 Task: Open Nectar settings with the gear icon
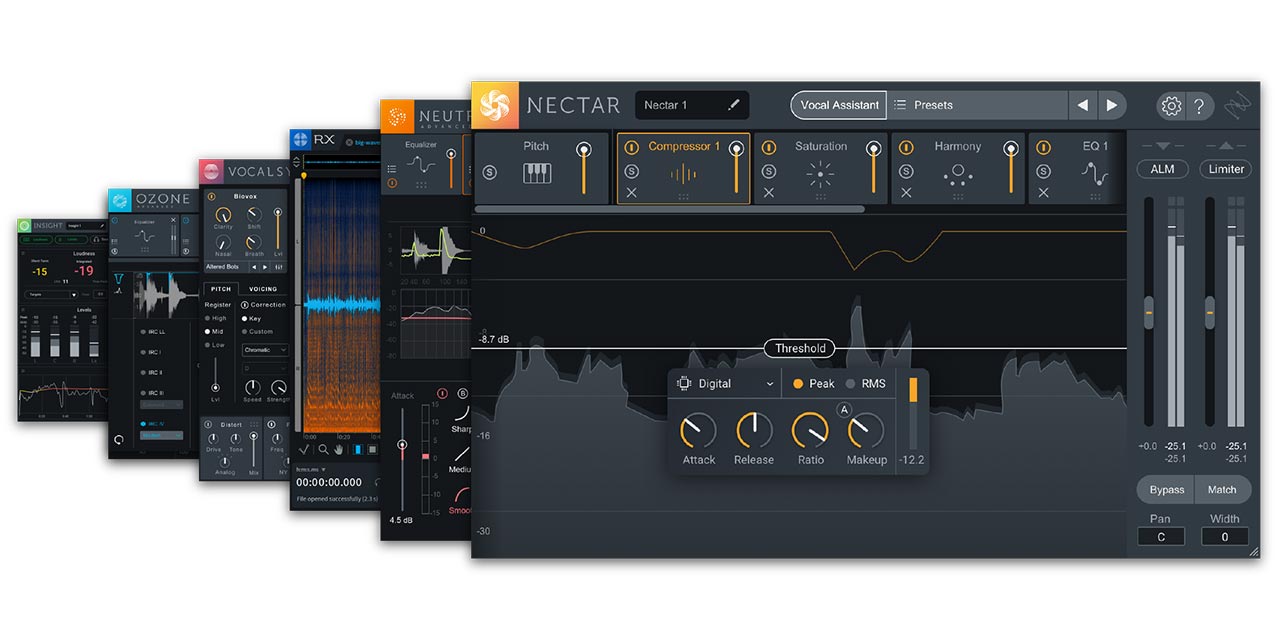pyautogui.click(x=1172, y=106)
